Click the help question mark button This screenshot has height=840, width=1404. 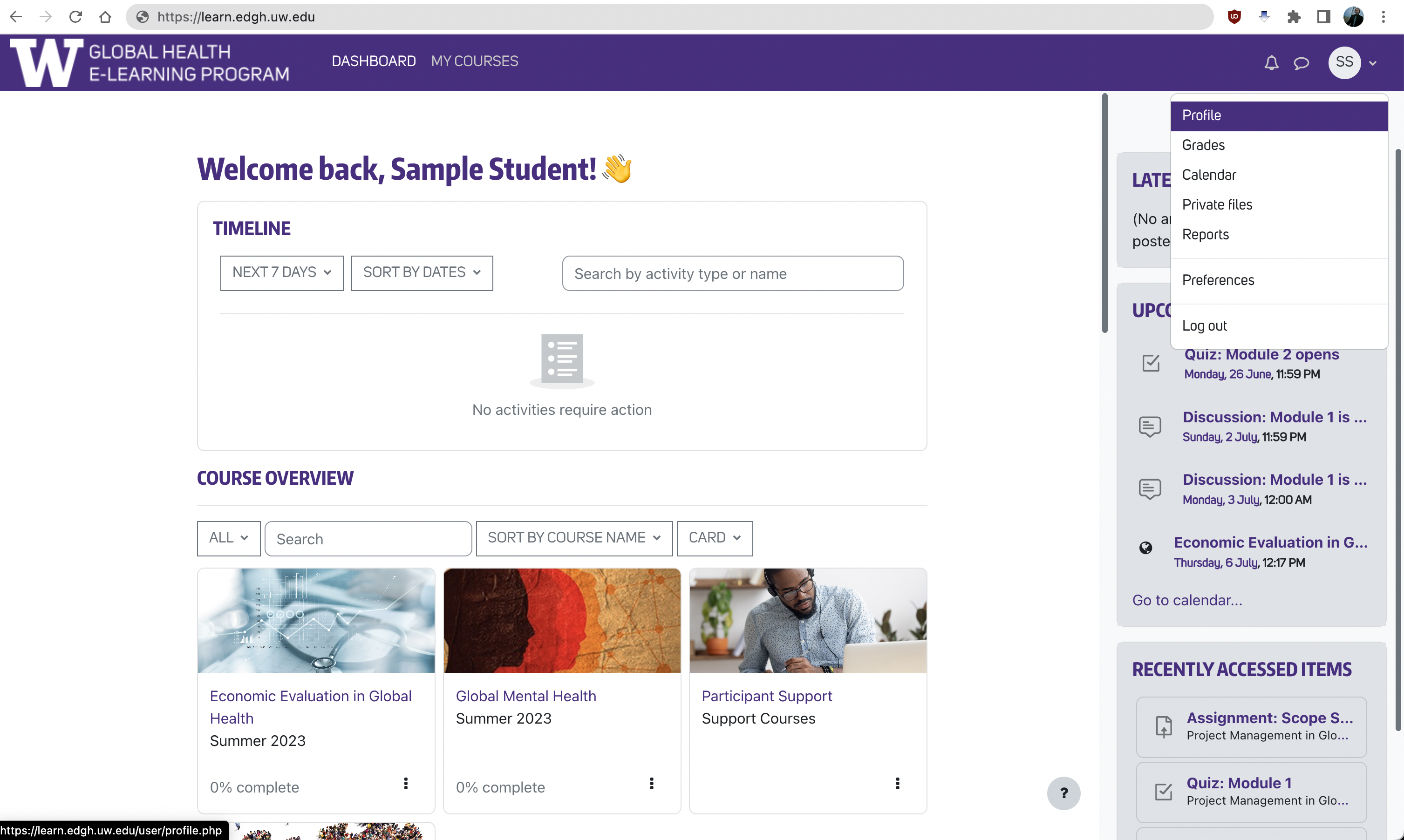point(1064,793)
